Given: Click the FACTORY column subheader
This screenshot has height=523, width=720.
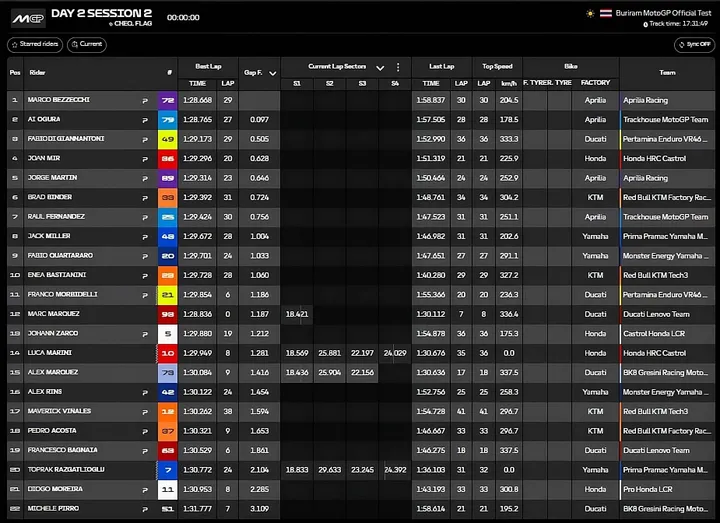Looking at the screenshot, I should [596, 83].
